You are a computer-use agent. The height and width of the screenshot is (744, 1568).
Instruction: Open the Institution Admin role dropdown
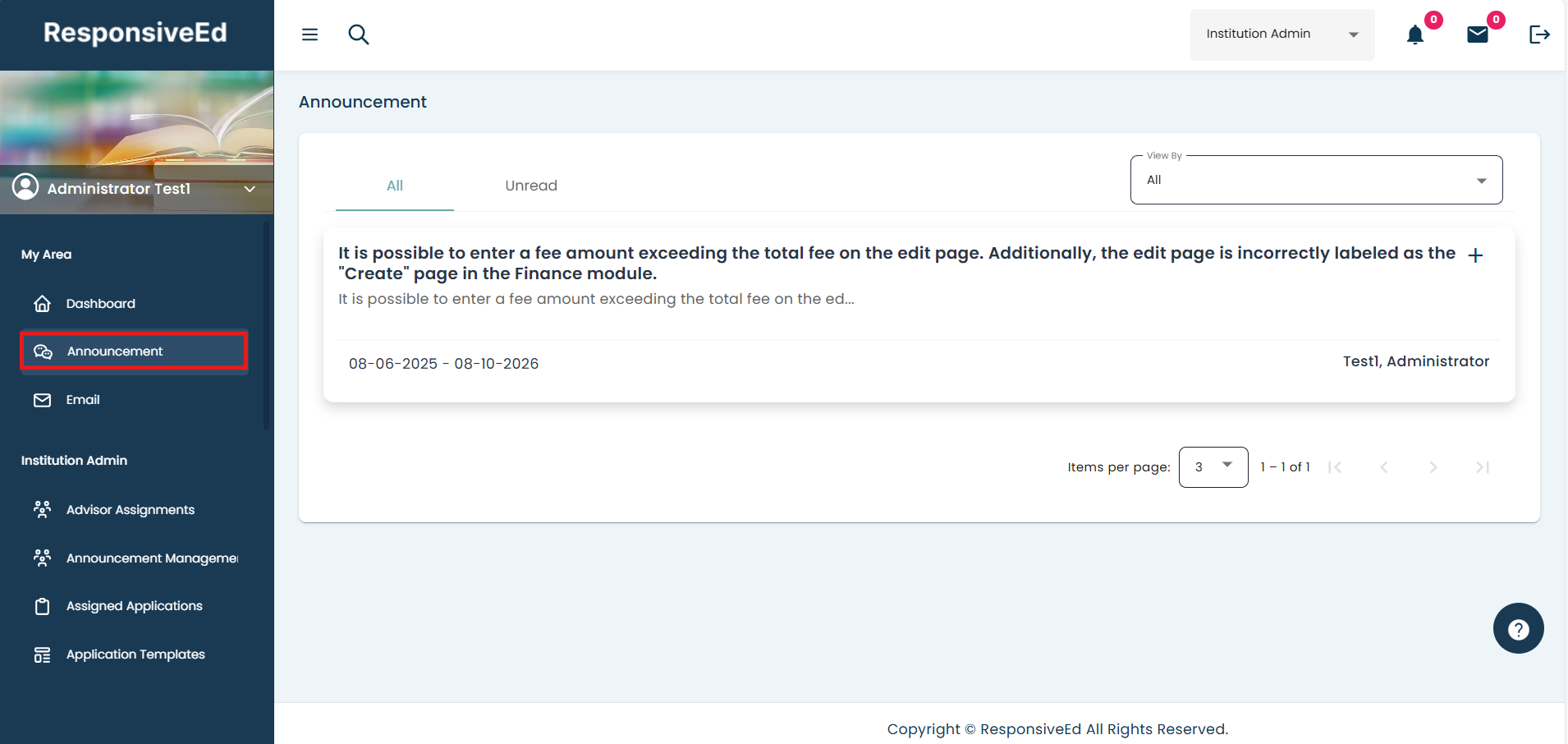pos(1281,34)
